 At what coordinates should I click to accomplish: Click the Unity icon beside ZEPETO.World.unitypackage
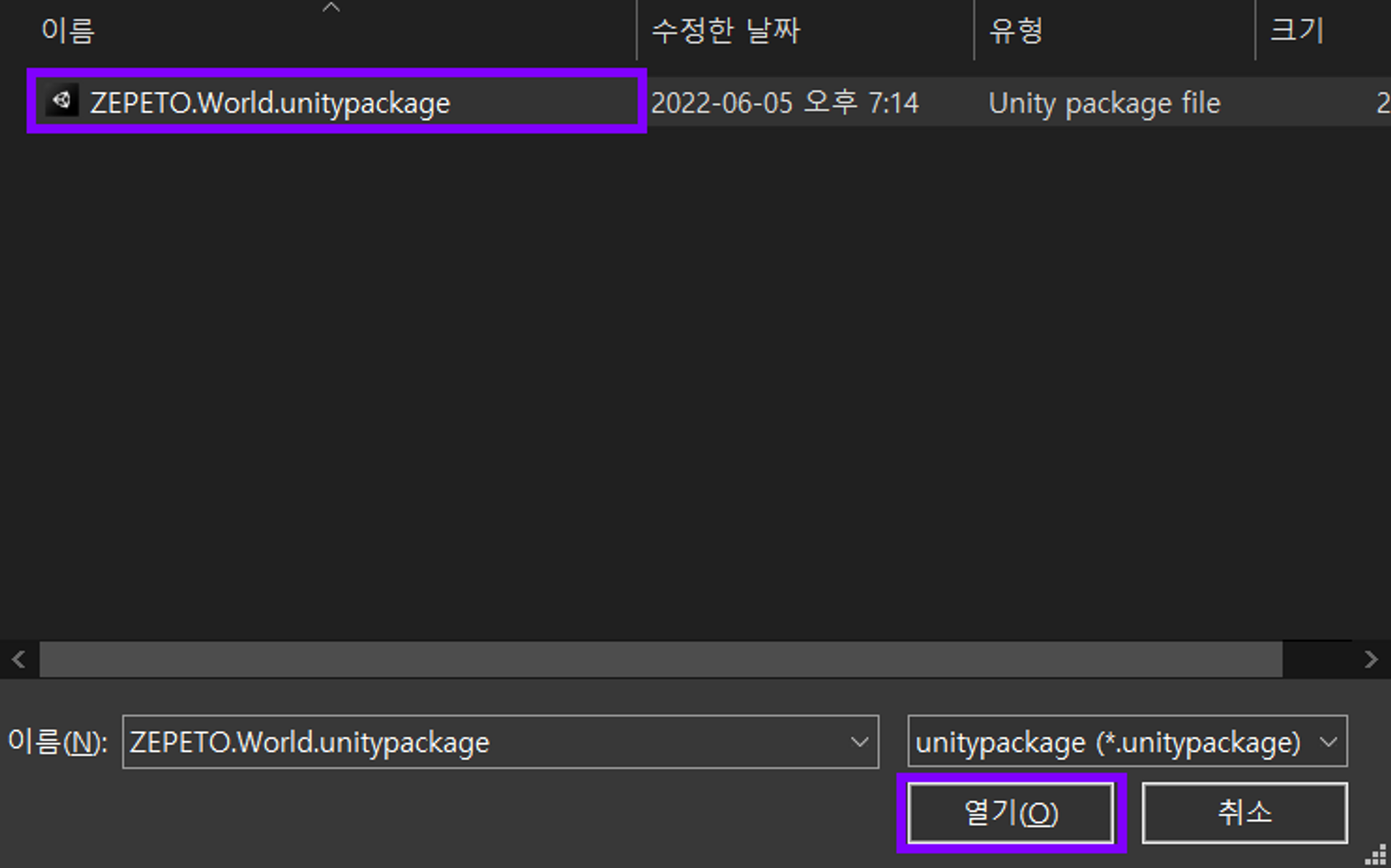coord(62,101)
